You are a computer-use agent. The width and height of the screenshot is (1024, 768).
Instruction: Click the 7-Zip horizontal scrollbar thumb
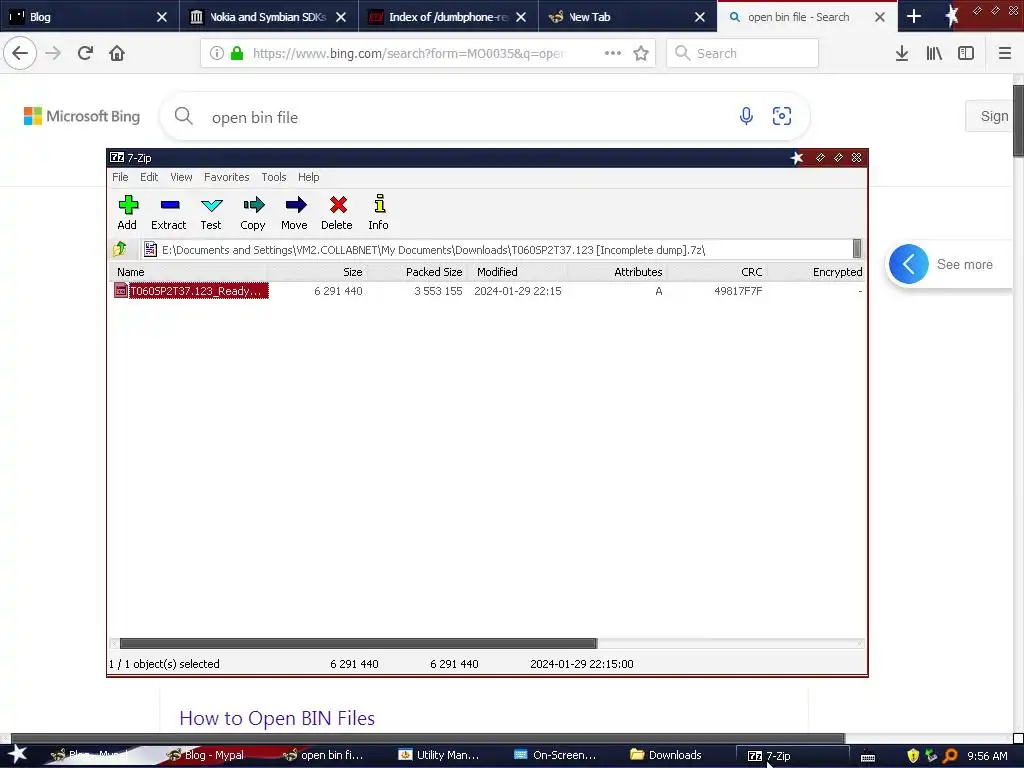tap(359, 643)
